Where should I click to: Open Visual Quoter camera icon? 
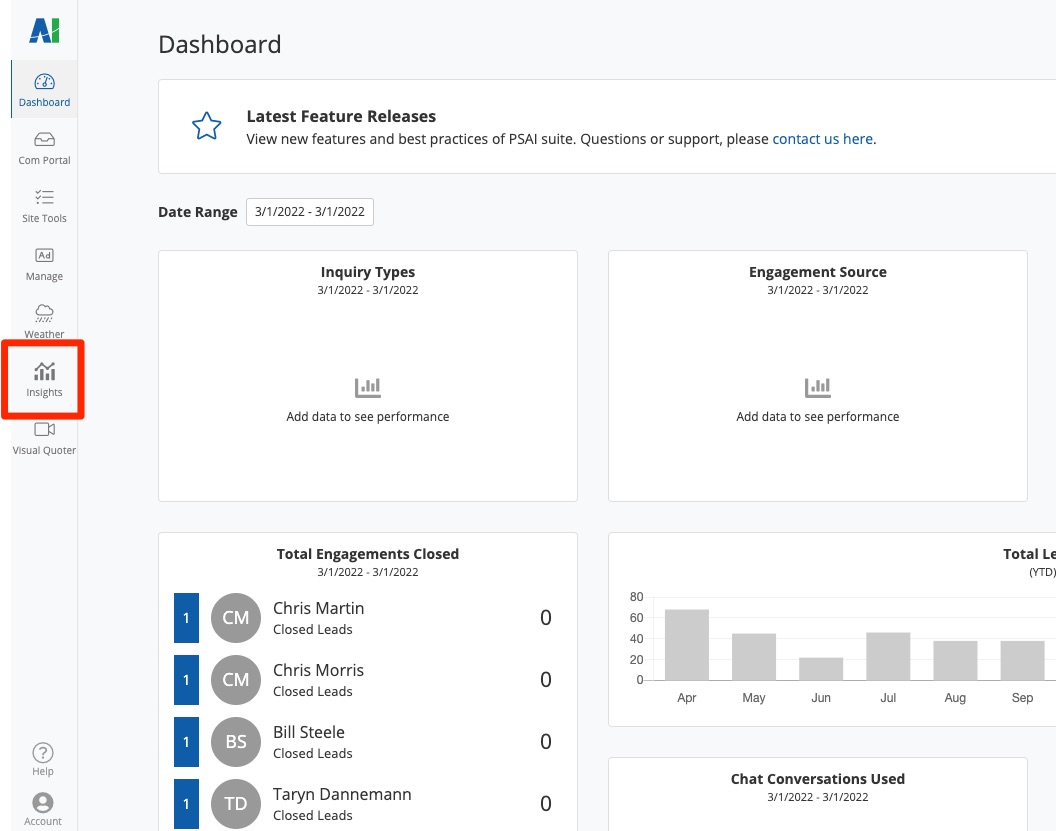coord(44,429)
